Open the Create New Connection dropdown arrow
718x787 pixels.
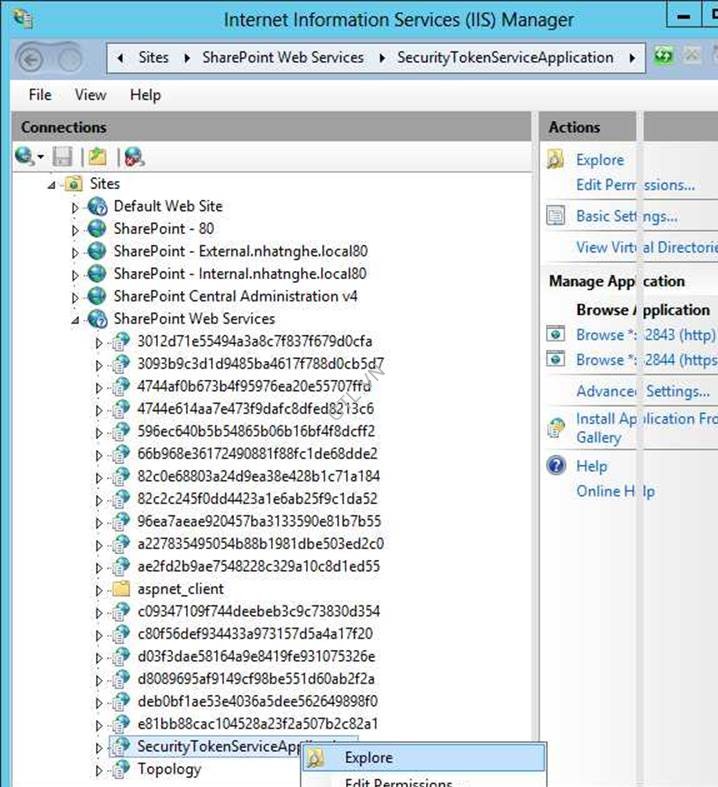[x=40, y=158]
